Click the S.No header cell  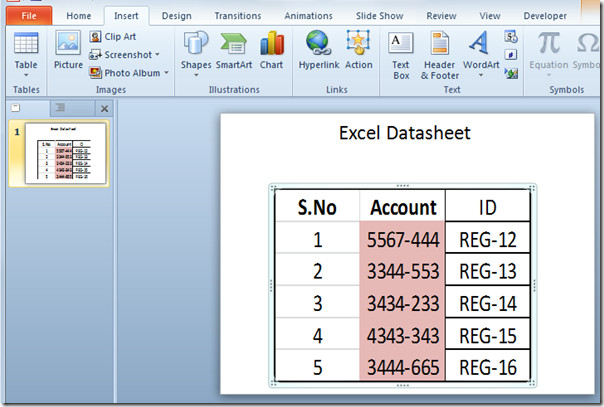point(317,207)
